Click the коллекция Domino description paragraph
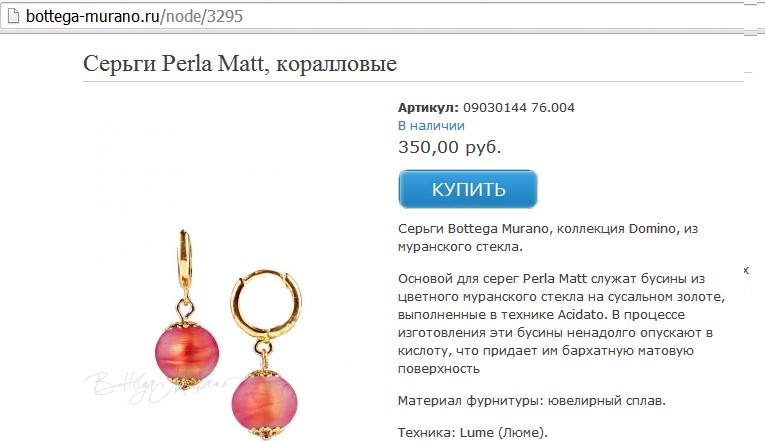 (x=548, y=238)
